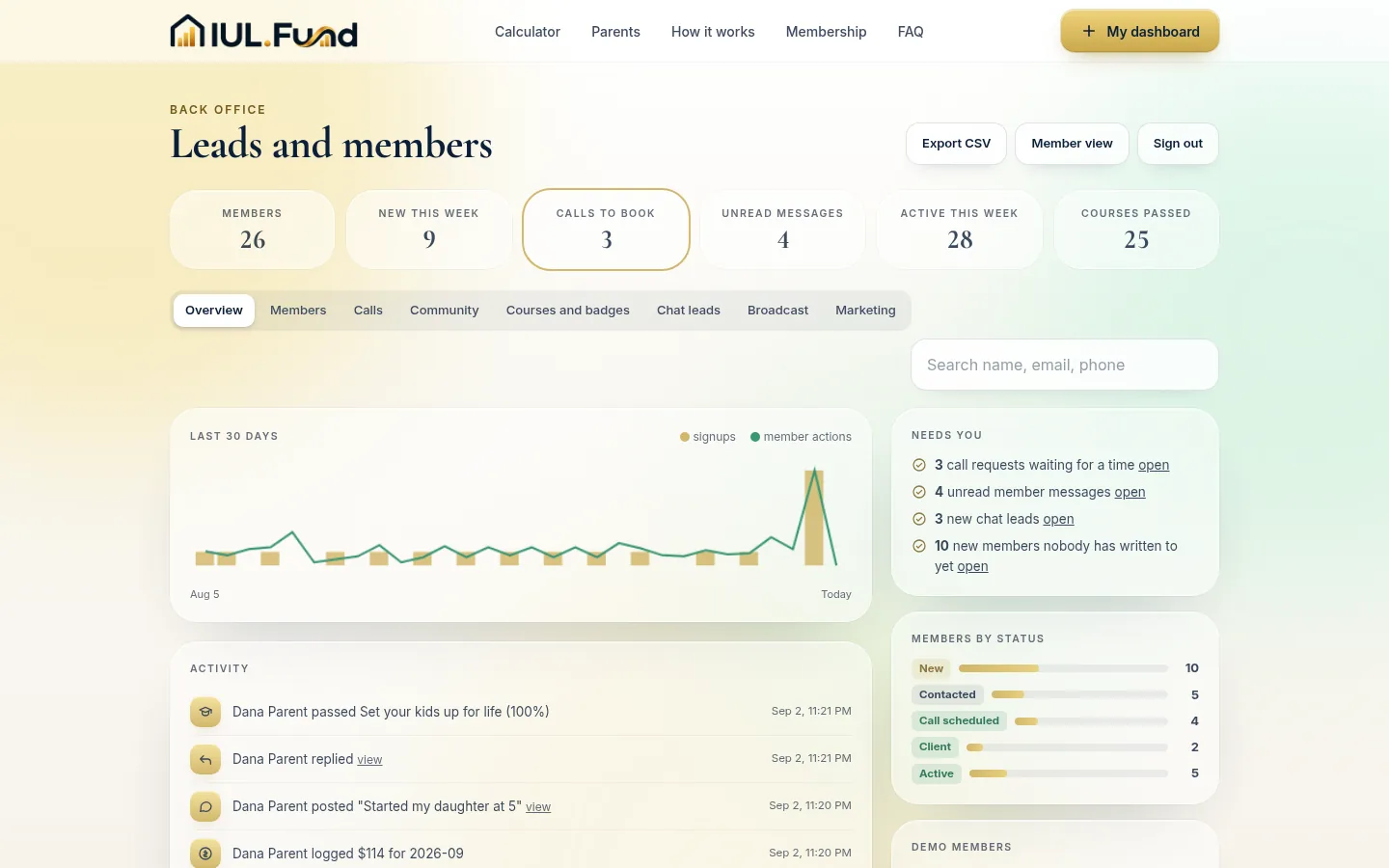The width and height of the screenshot is (1389, 868).
Task: View Dana Parent's reply
Action: pyautogui.click(x=369, y=760)
